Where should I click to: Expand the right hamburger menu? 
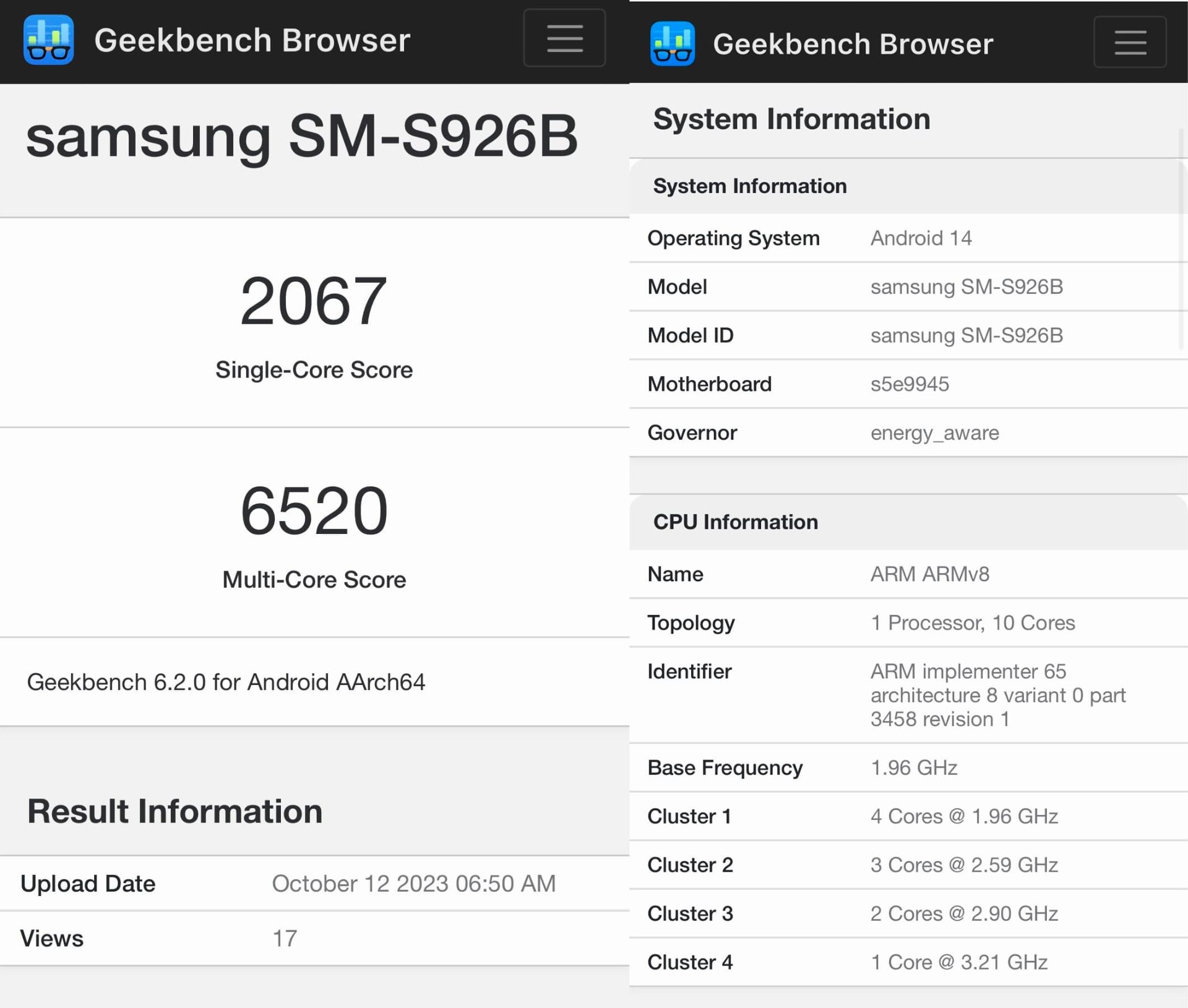coord(1129,42)
